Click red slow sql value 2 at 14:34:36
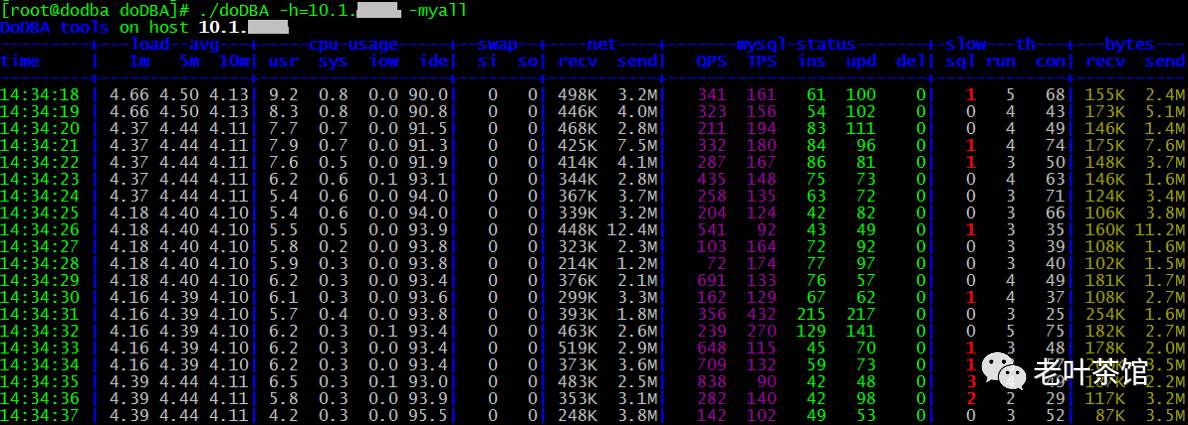Viewport: 1188px width, 425px height. tap(971, 397)
